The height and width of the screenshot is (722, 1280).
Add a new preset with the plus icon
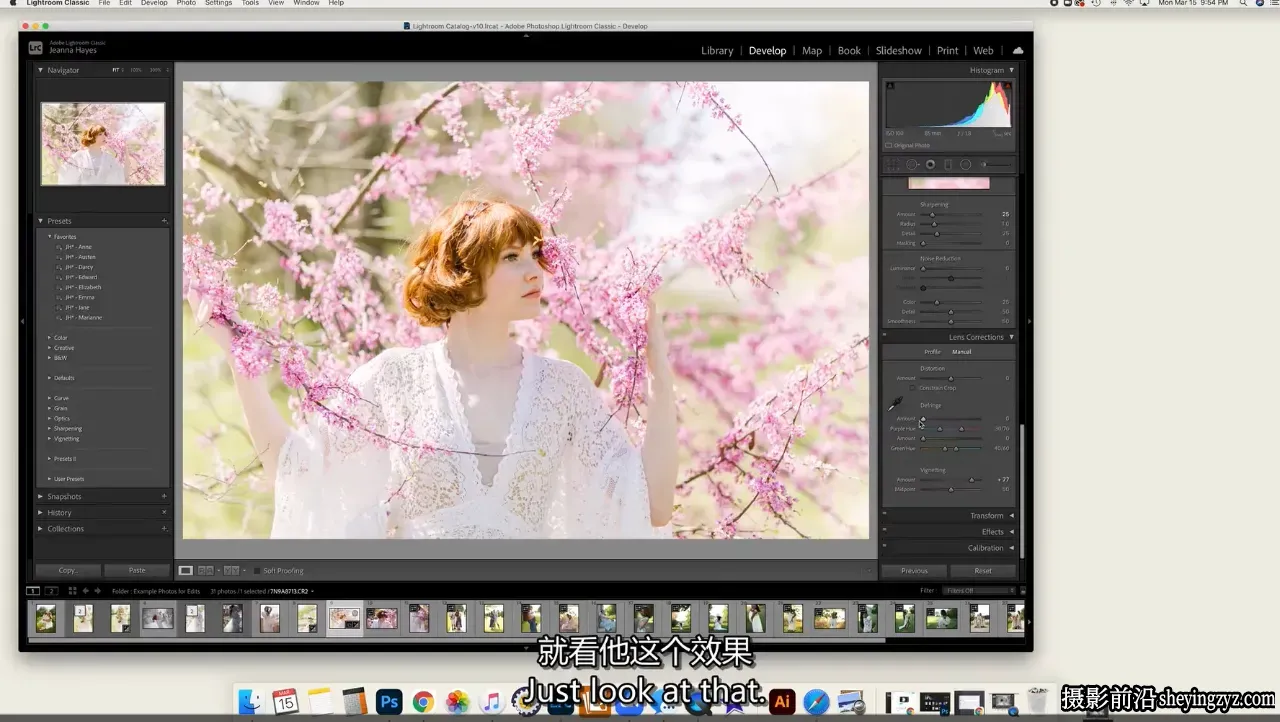click(164, 221)
